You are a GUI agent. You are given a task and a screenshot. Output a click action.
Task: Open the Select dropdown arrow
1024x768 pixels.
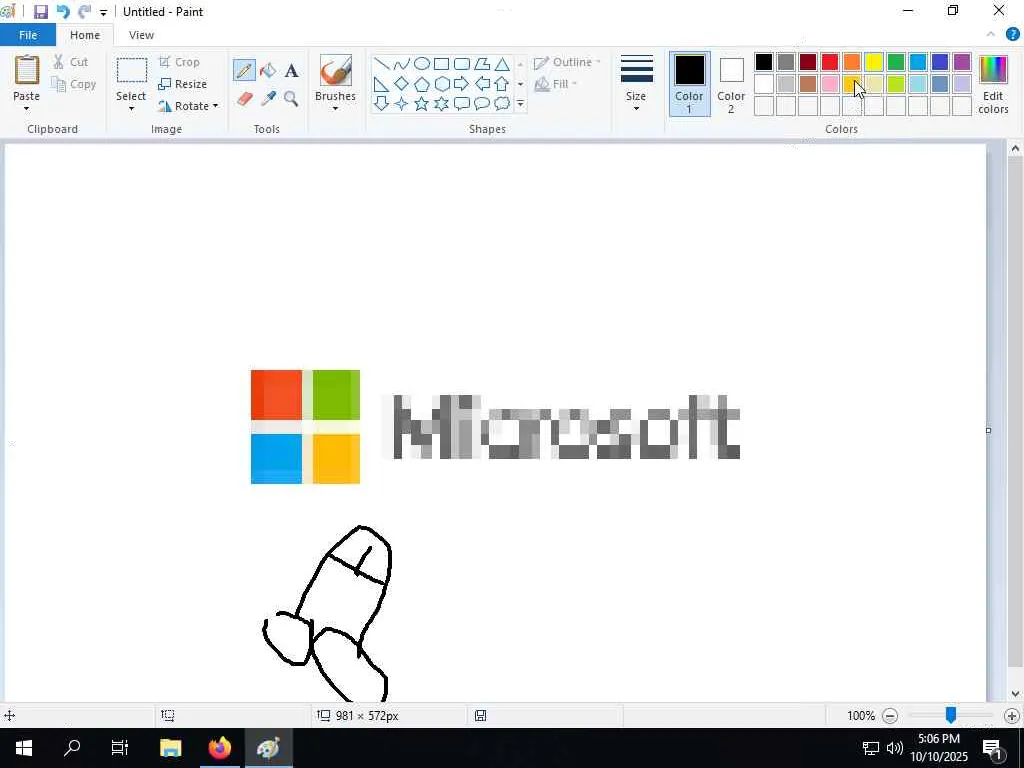click(131, 109)
